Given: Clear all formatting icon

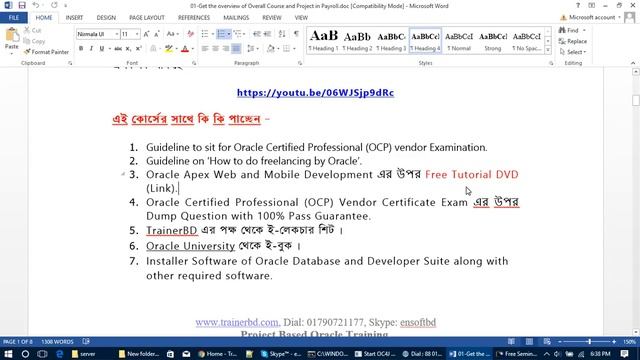Looking at the screenshot, I should click(190, 34).
